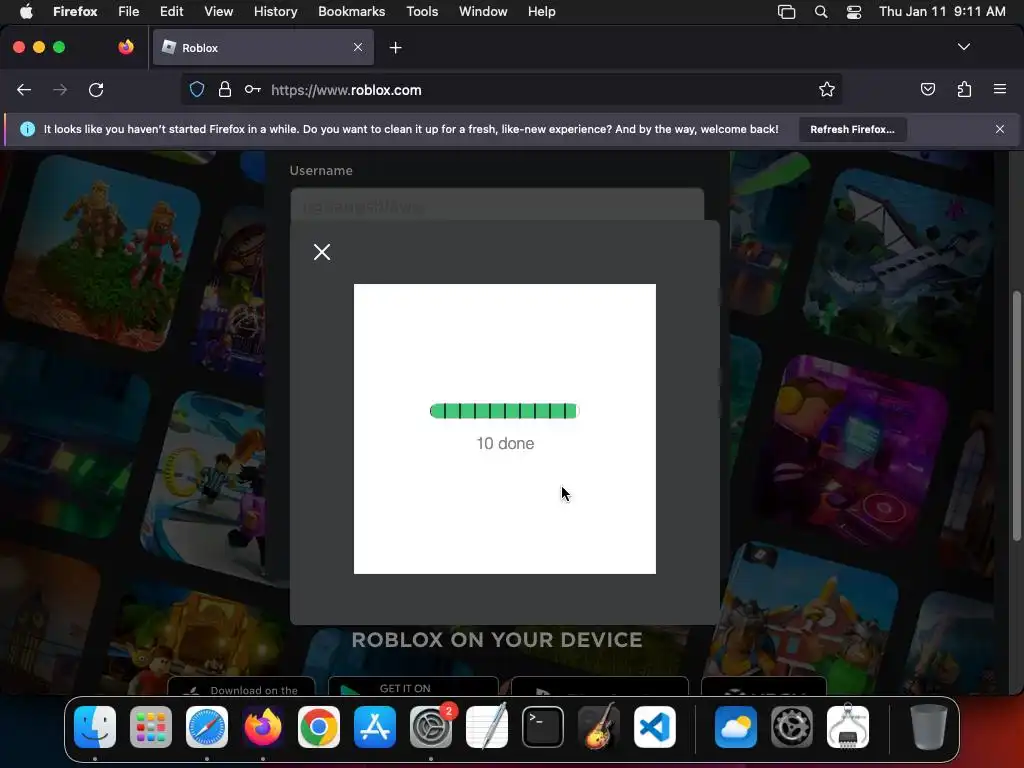This screenshot has height=768, width=1024.
Task: Save page to Pocket
Action: coord(927,89)
